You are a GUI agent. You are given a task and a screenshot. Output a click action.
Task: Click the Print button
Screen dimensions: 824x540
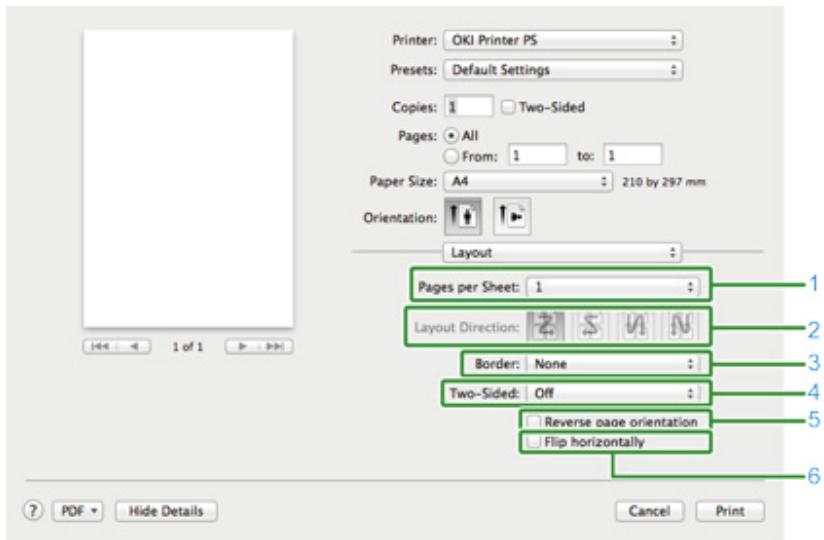[x=731, y=512]
